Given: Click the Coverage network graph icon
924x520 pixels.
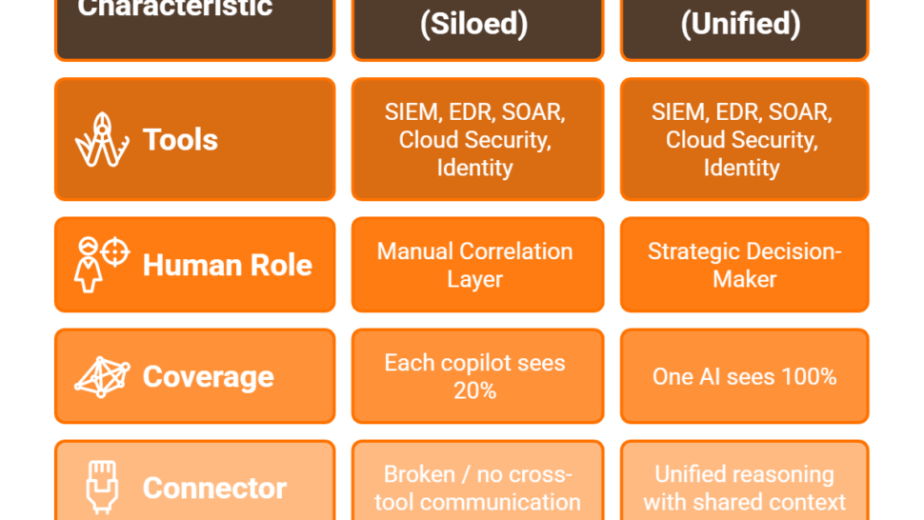Looking at the screenshot, I should tap(102, 377).
